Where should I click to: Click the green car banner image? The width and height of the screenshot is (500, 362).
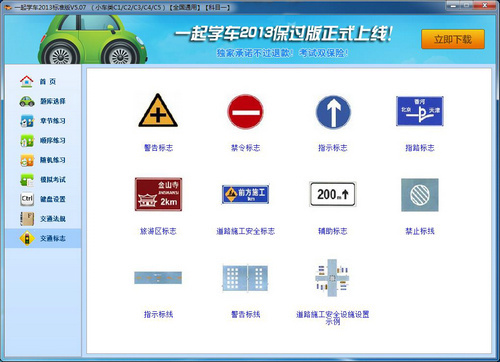click(x=93, y=39)
